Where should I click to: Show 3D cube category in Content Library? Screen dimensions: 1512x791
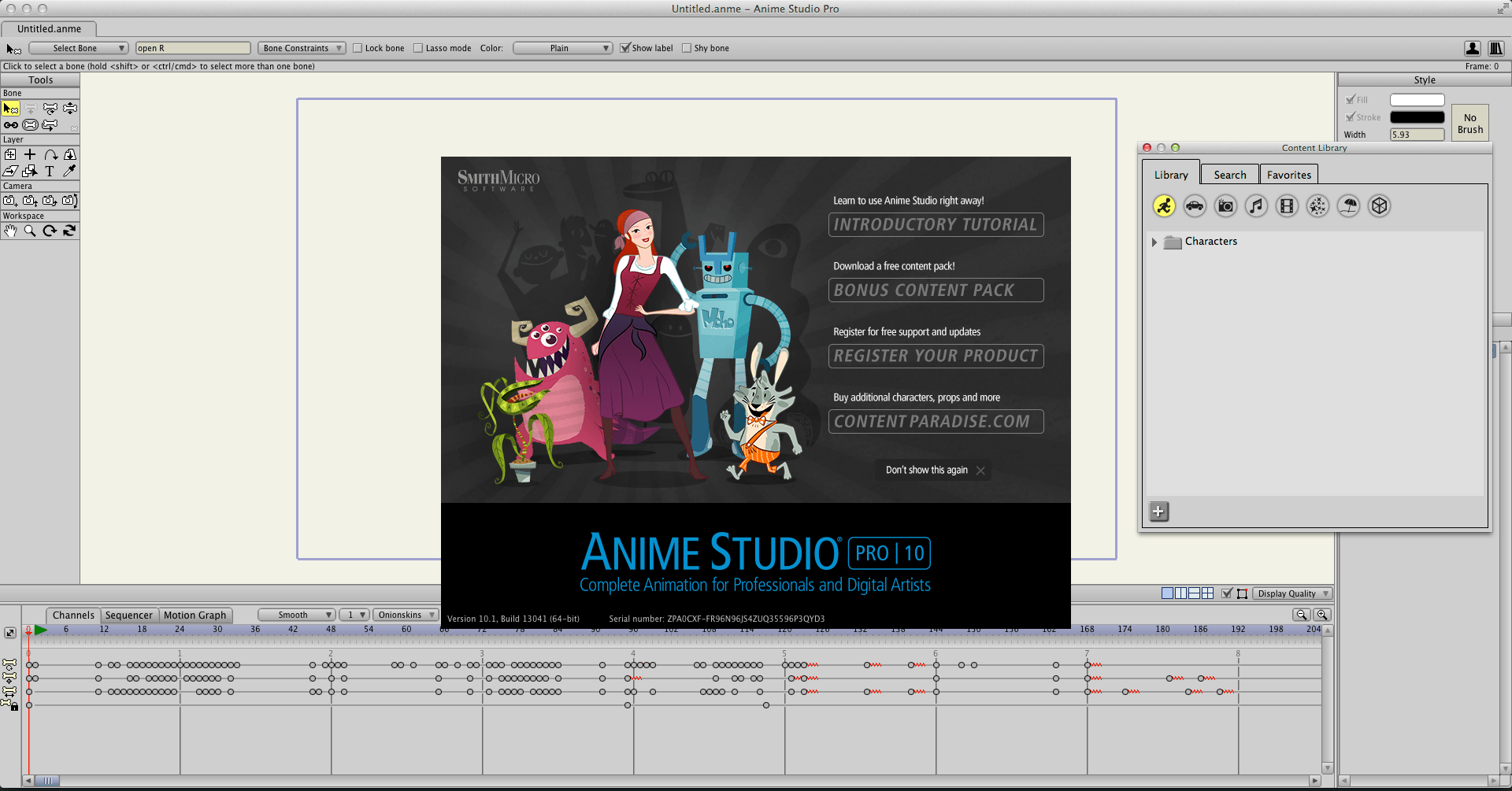click(1379, 206)
